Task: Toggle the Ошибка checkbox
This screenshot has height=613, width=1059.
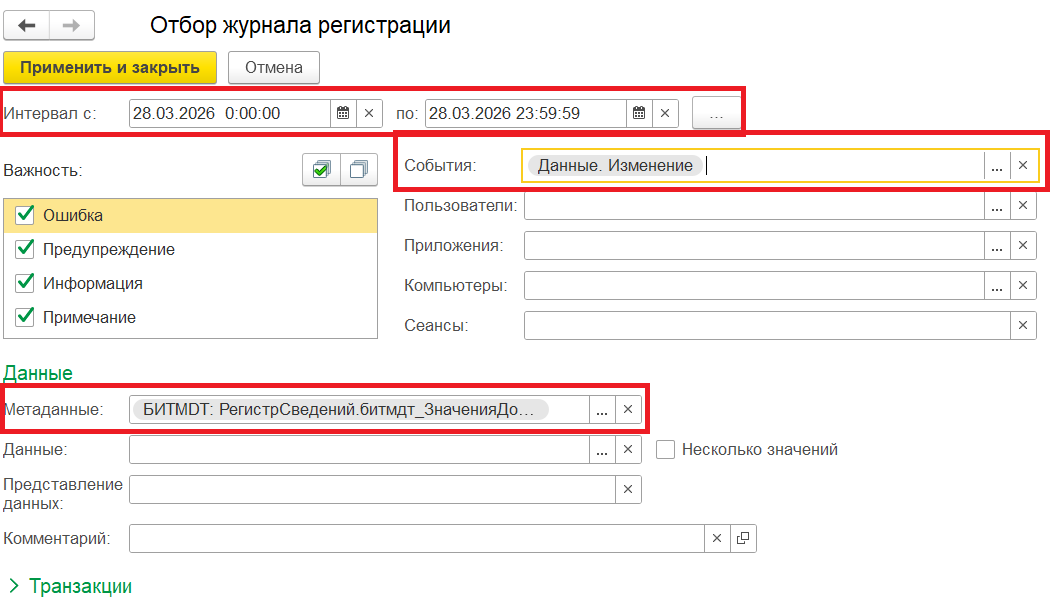Action: tap(25, 215)
